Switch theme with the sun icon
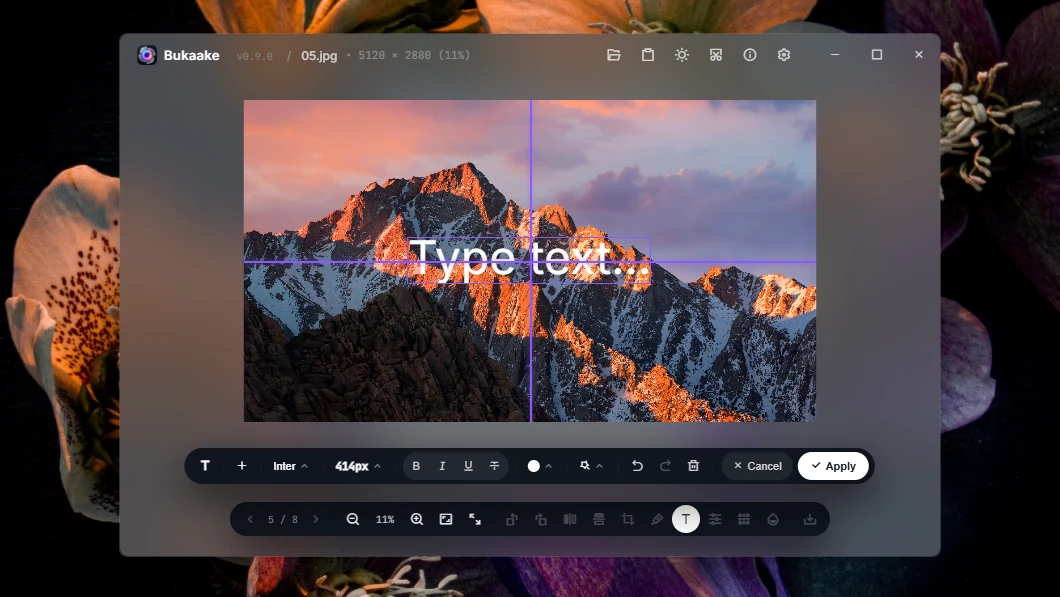Viewport: 1060px width, 597px height. (x=681, y=55)
